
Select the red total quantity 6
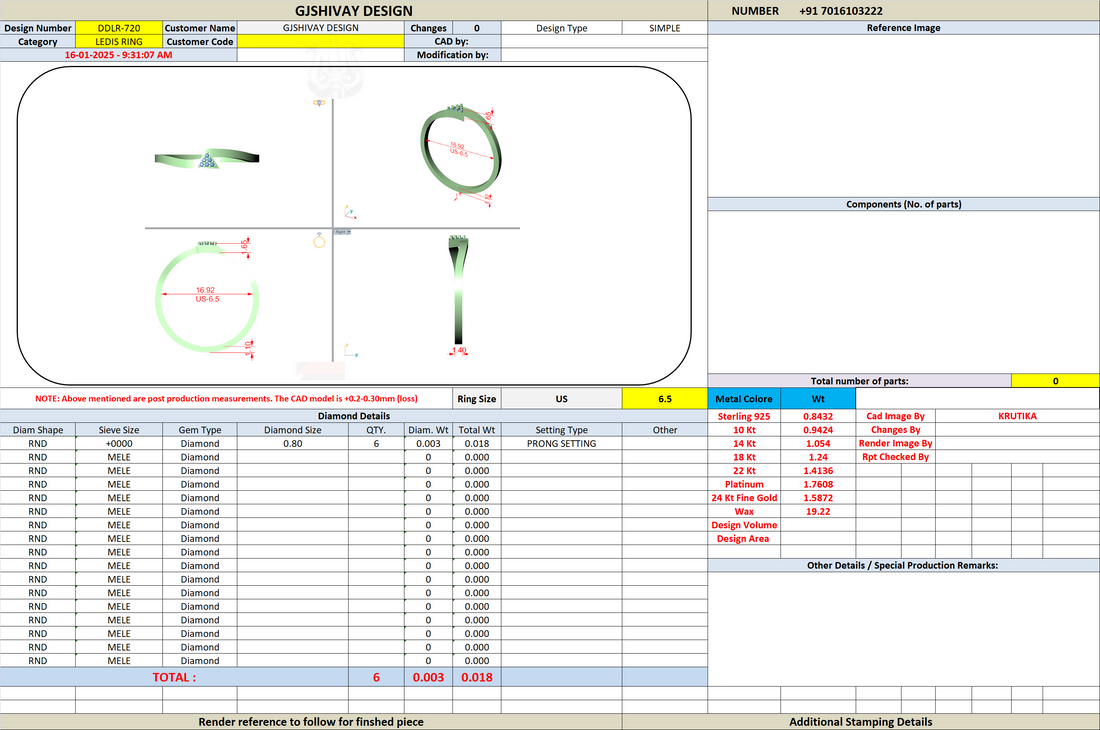coord(376,677)
